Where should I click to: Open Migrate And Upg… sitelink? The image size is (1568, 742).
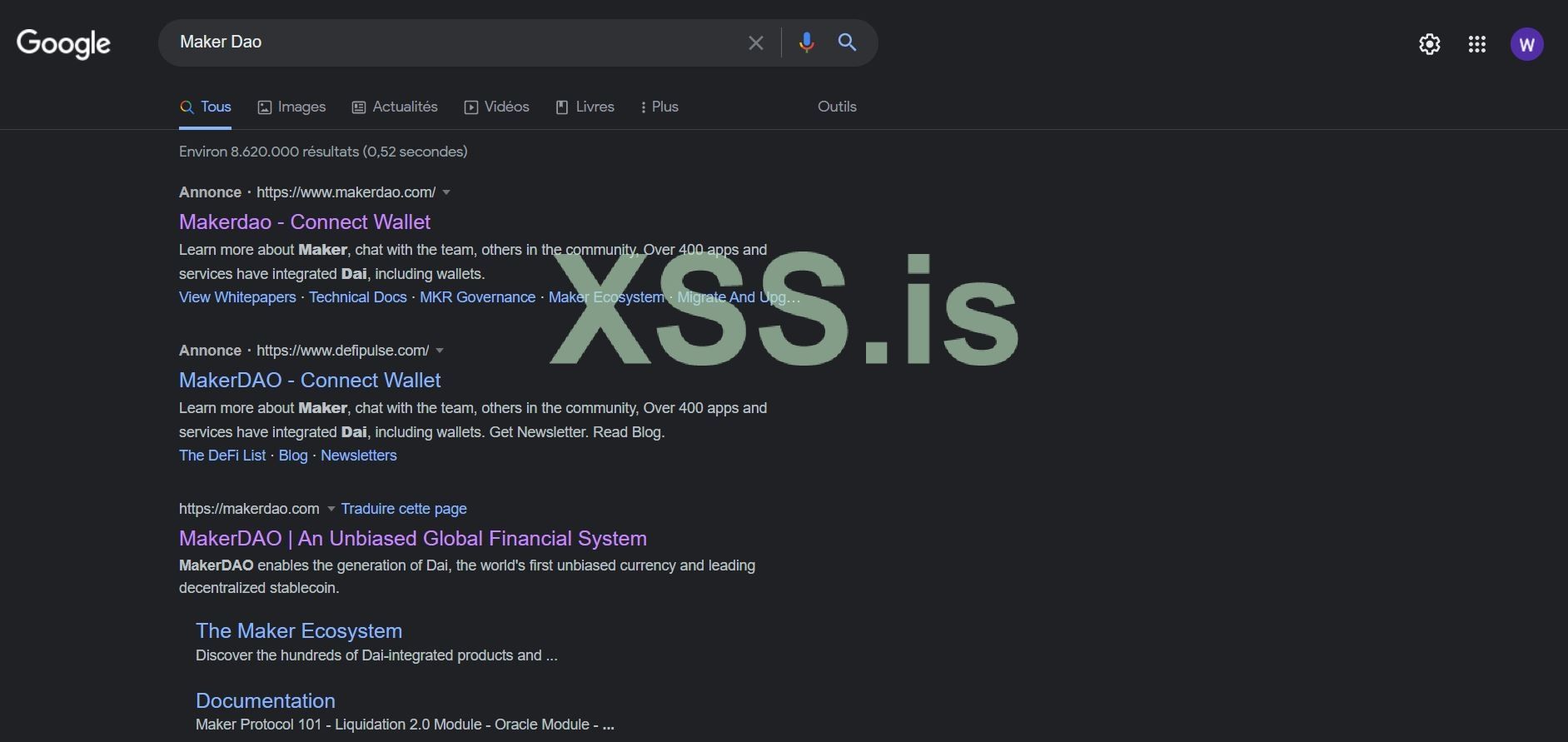(739, 297)
